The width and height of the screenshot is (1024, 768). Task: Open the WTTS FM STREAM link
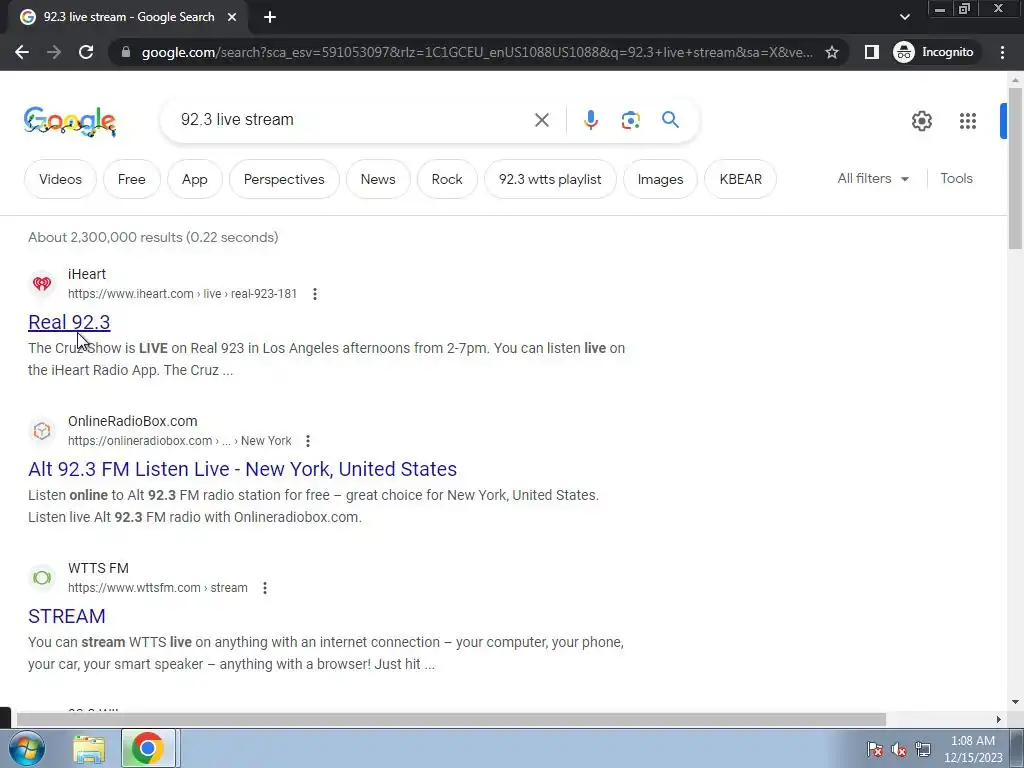coord(67,616)
